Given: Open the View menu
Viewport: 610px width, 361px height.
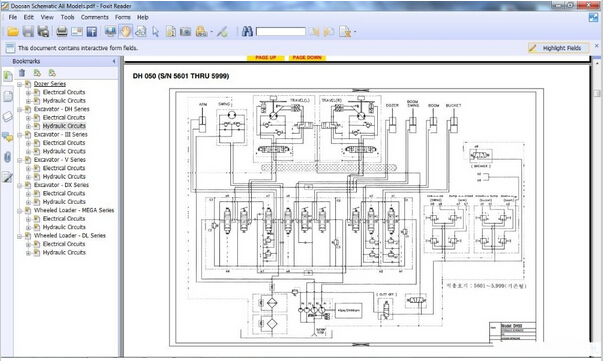Looking at the screenshot, I should pyautogui.click(x=47, y=17).
